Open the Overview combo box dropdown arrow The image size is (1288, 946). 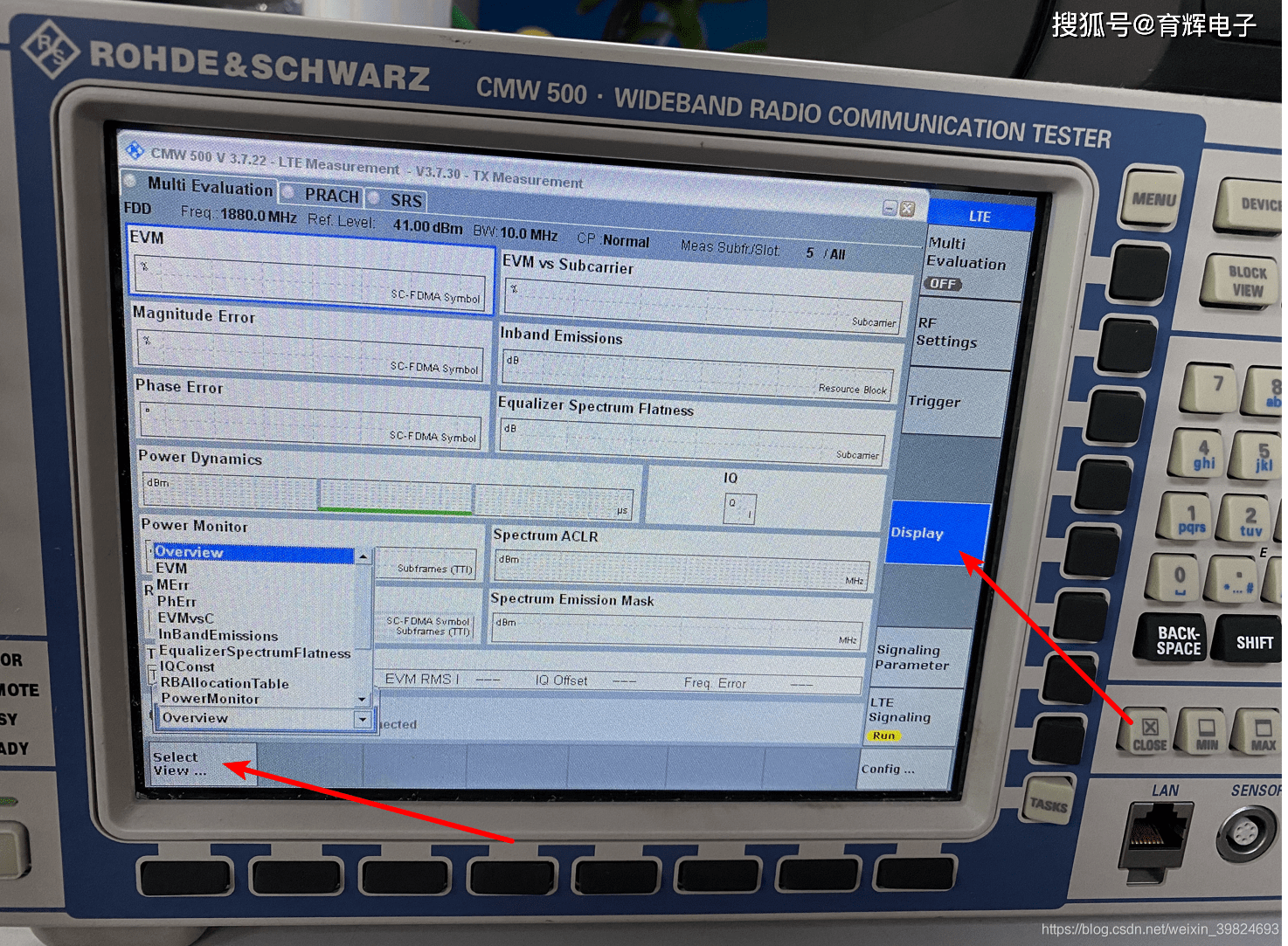click(x=361, y=719)
